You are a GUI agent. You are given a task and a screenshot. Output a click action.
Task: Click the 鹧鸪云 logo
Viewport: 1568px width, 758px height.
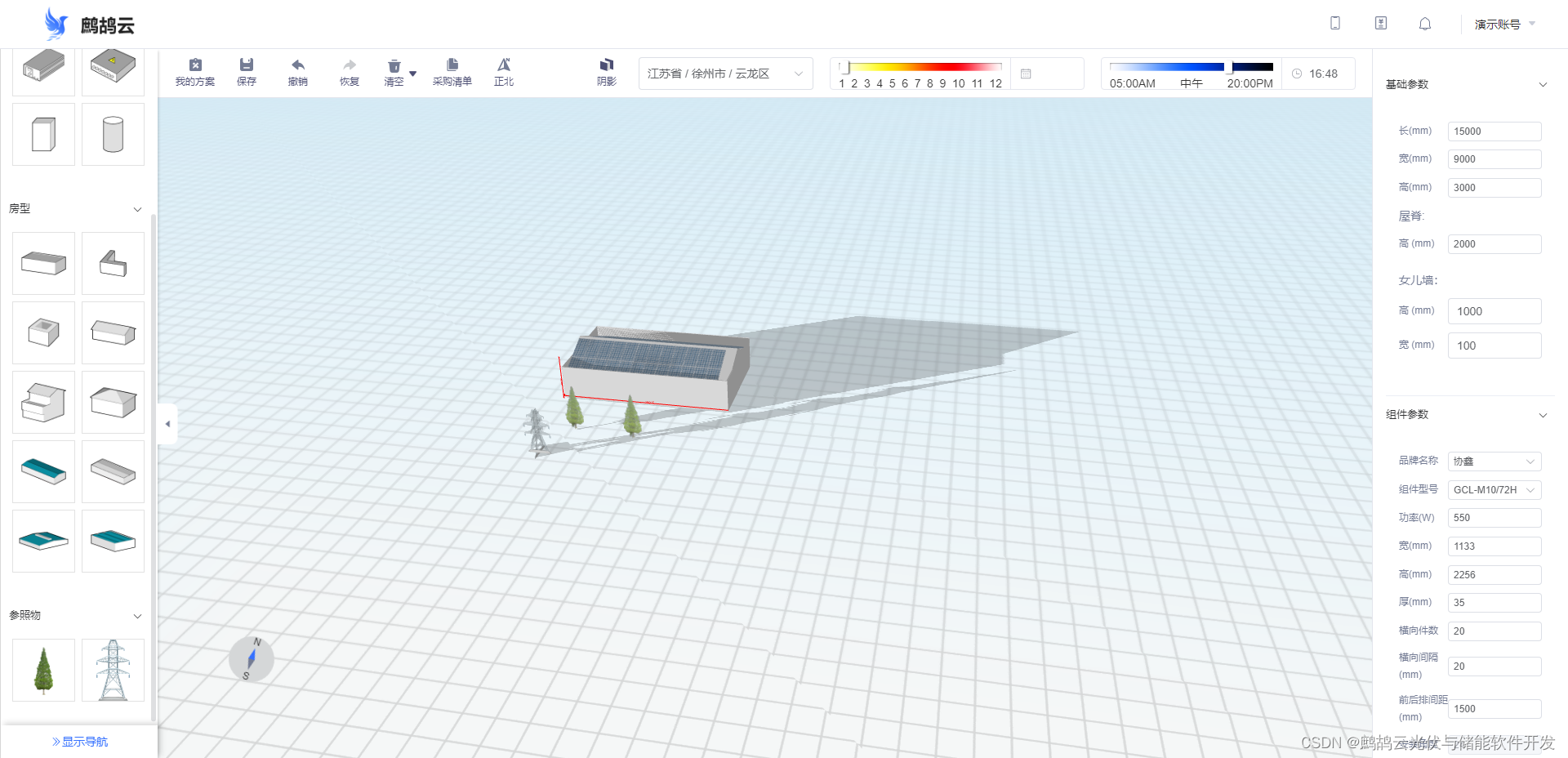[89, 25]
